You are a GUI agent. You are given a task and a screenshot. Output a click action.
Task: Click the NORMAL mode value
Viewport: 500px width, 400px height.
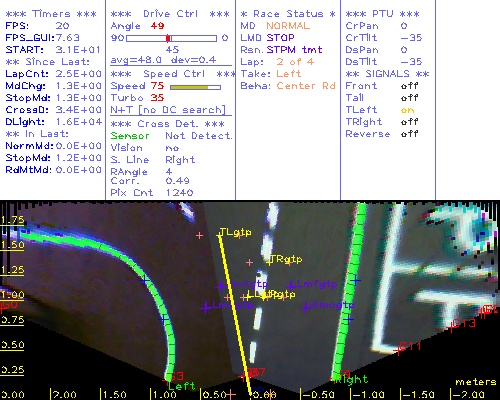point(288,26)
